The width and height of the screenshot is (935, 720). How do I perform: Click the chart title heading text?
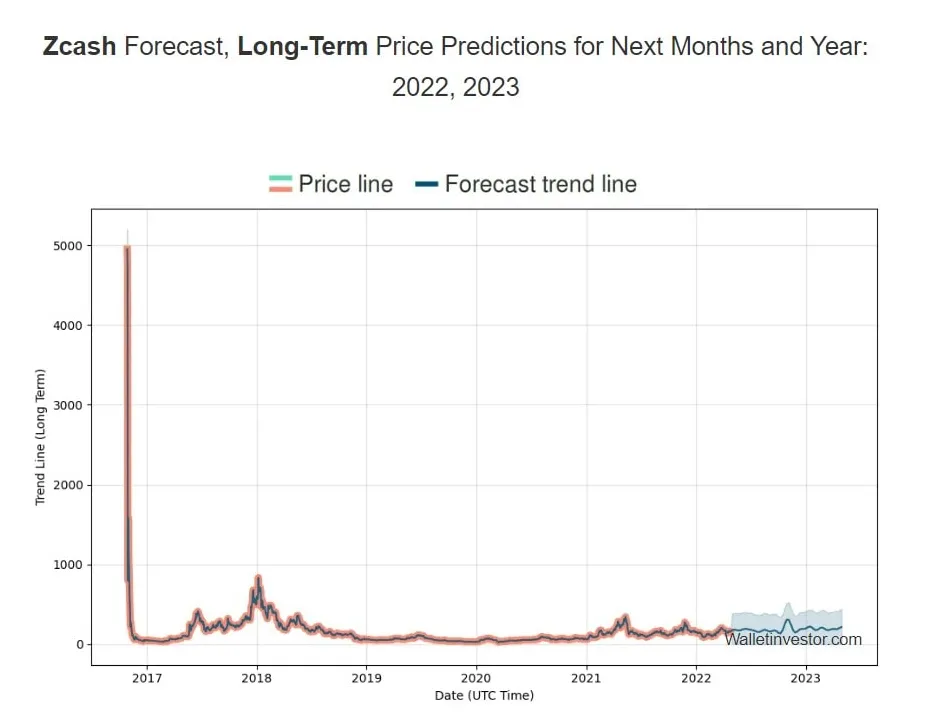[455, 66]
